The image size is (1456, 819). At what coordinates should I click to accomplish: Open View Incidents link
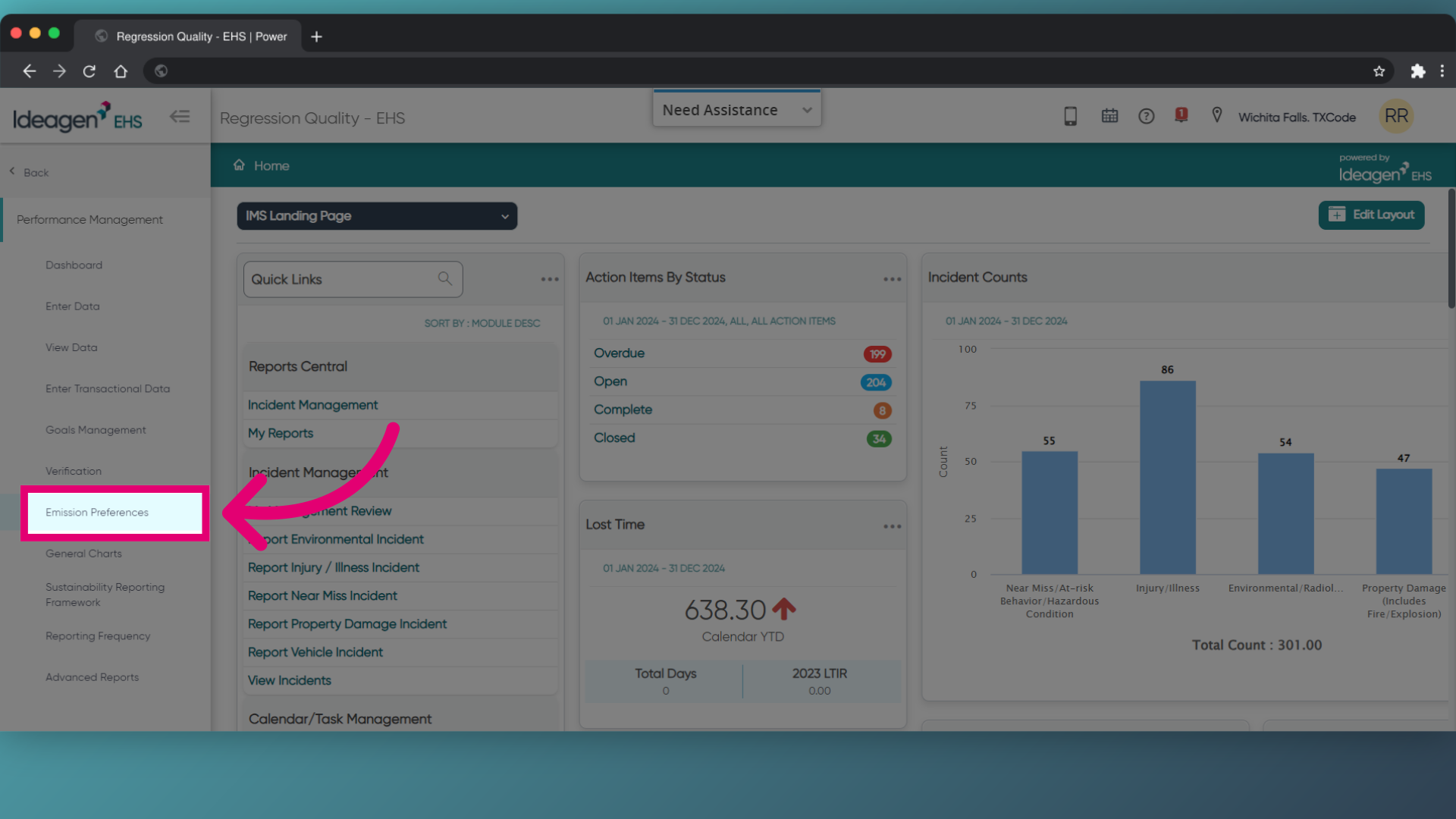click(290, 680)
